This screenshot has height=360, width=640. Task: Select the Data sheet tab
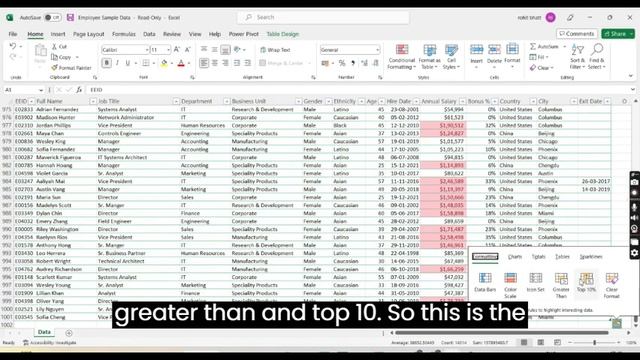(44, 332)
